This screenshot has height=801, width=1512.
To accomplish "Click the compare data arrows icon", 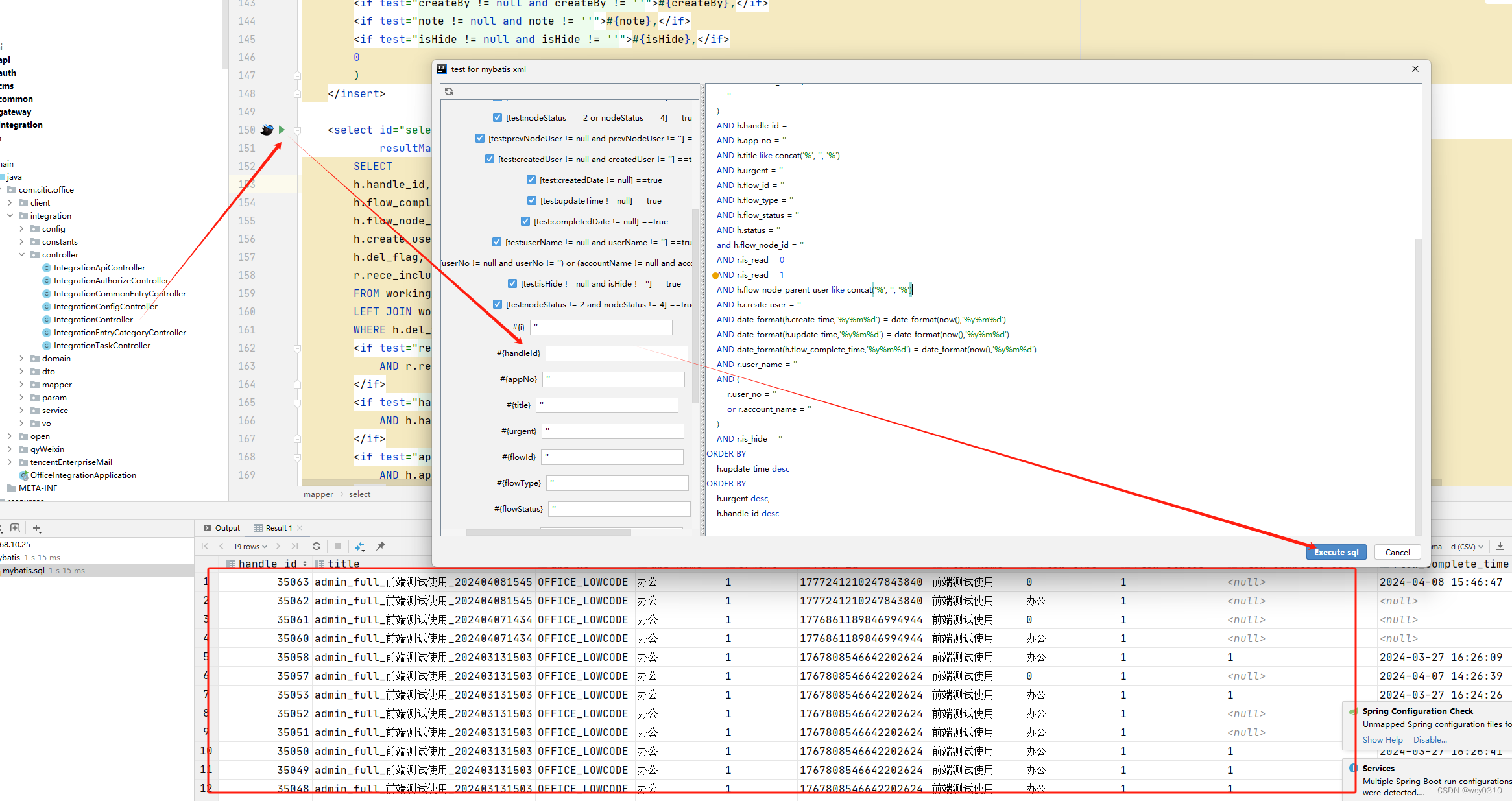I will pos(359,546).
